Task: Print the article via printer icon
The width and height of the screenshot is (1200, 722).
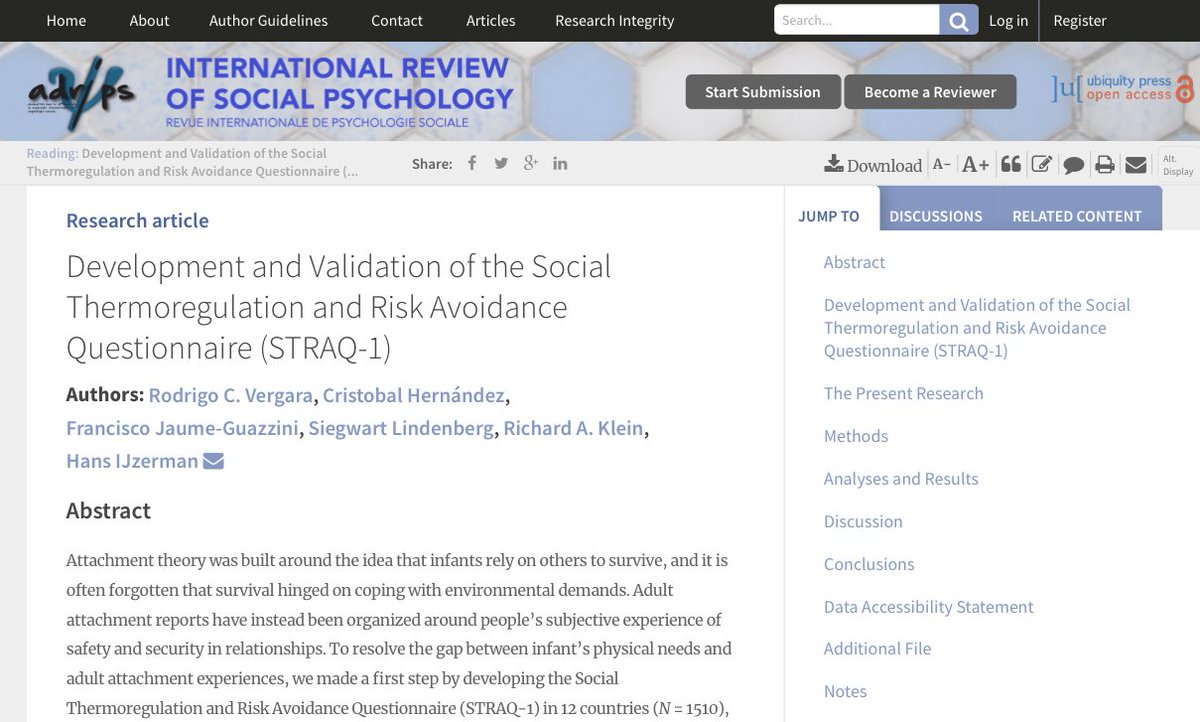Action: [1105, 165]
